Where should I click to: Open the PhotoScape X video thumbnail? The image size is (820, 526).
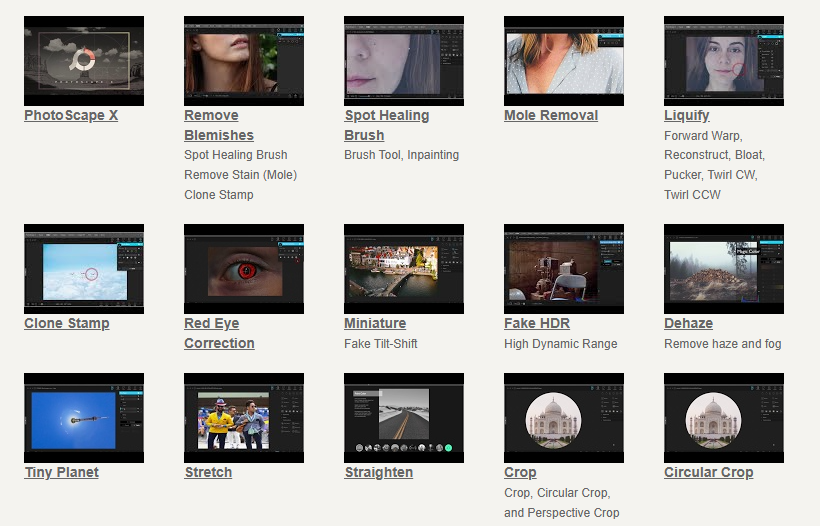click(x=84, y=61)
